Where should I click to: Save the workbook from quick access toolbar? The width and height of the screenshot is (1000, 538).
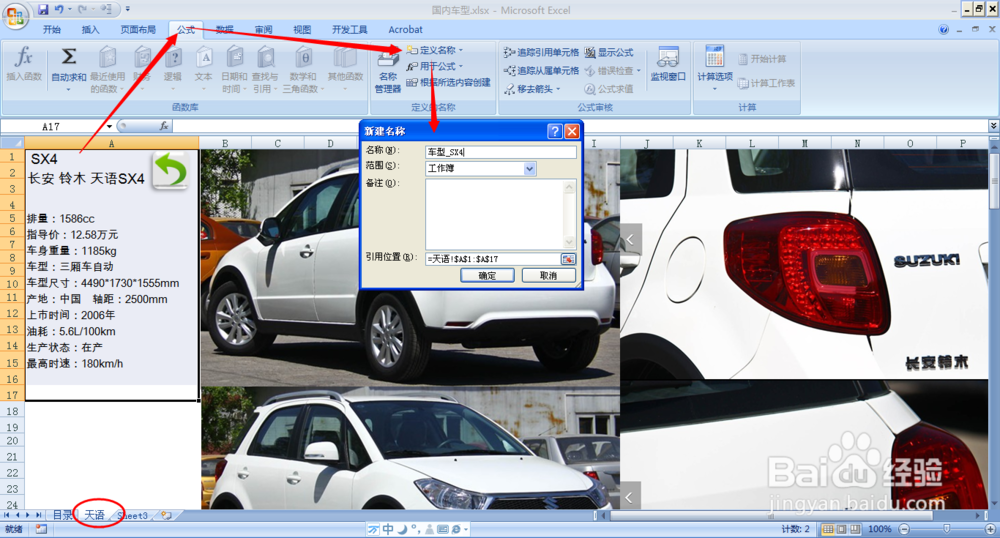click(43, 9)
